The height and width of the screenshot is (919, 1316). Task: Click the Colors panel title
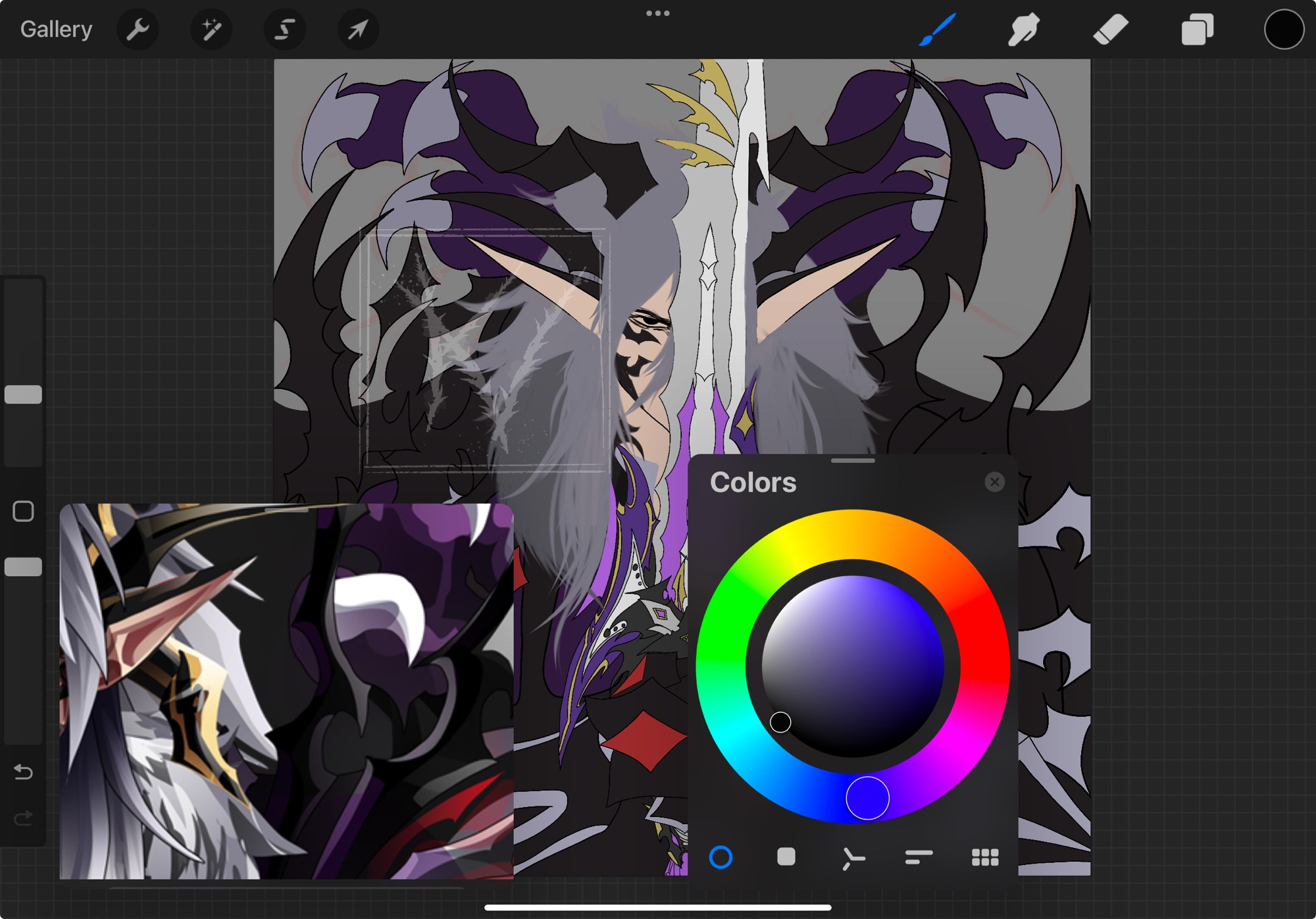click(x=753, y=483)
